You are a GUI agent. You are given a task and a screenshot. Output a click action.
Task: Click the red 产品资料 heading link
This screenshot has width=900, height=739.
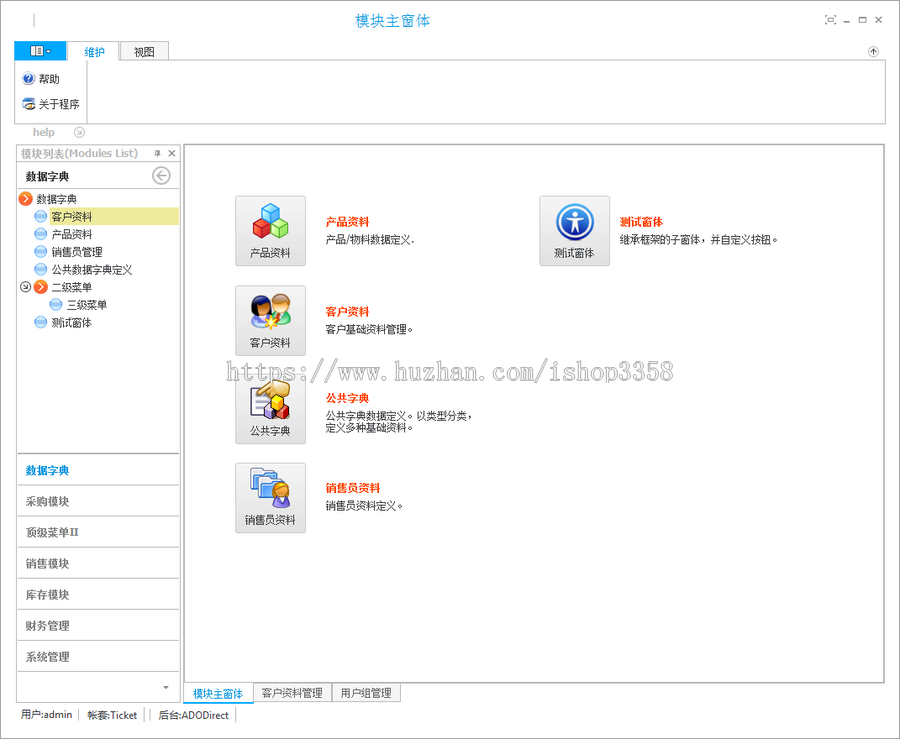347,221
